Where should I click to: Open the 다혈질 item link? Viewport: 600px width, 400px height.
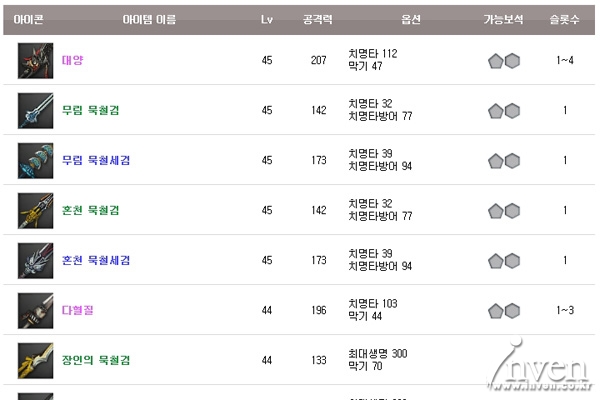coord(77,310)
